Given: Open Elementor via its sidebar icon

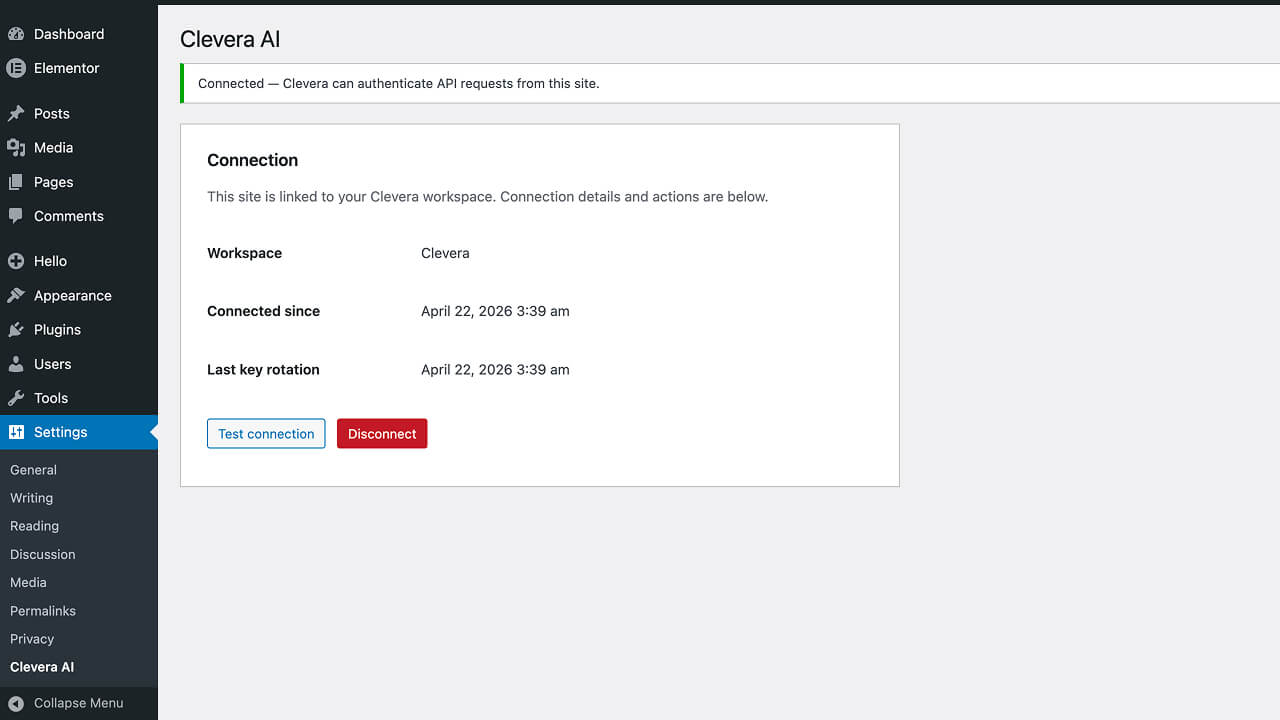Looking at the screenshot, I should [17, 68].
